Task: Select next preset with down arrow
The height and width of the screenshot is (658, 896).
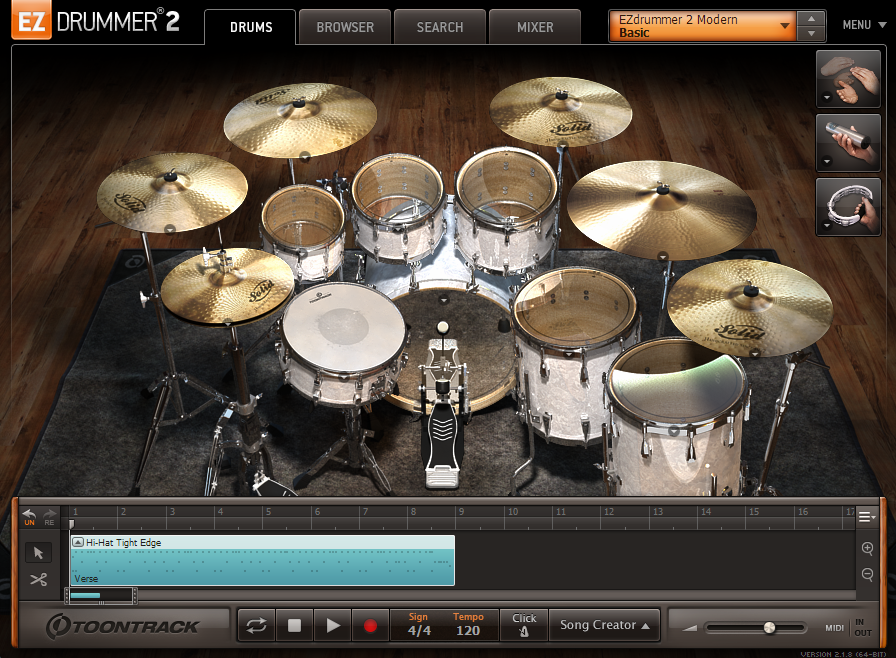Action: 811,34
